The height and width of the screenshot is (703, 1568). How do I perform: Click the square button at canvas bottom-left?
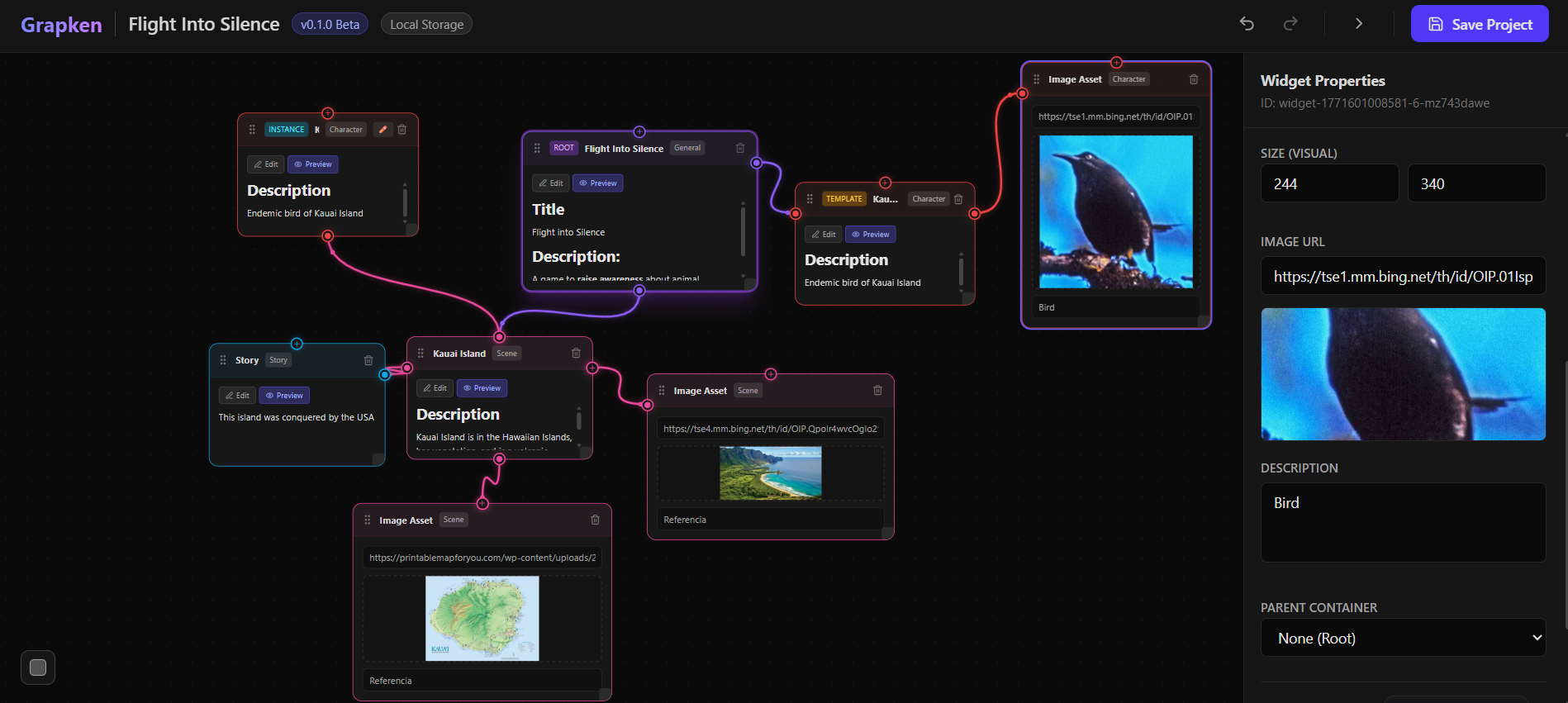(38, 667)
